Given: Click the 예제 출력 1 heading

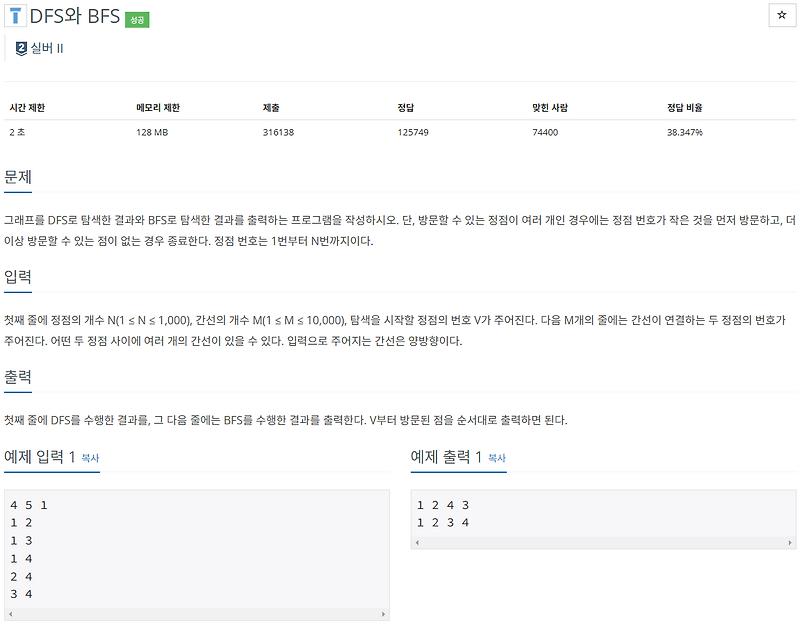Looking at the screenshot, I should click(x=446, y=454).
